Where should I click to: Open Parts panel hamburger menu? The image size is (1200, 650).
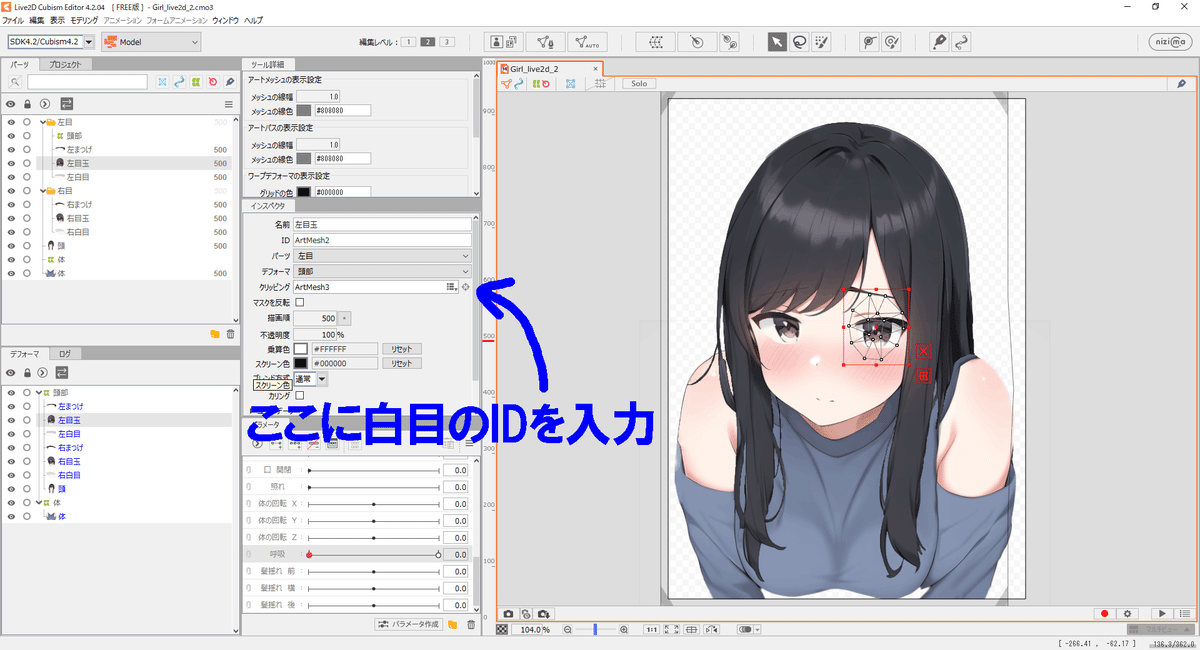coord(228,103)
